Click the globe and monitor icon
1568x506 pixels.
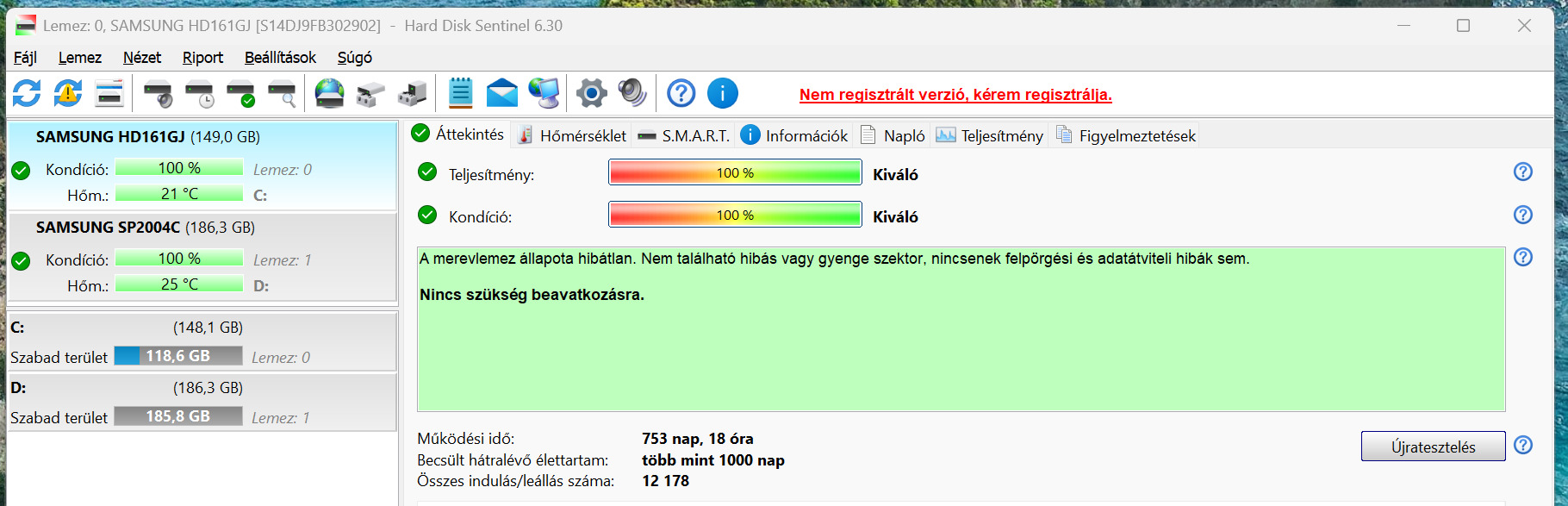[544, 93]
